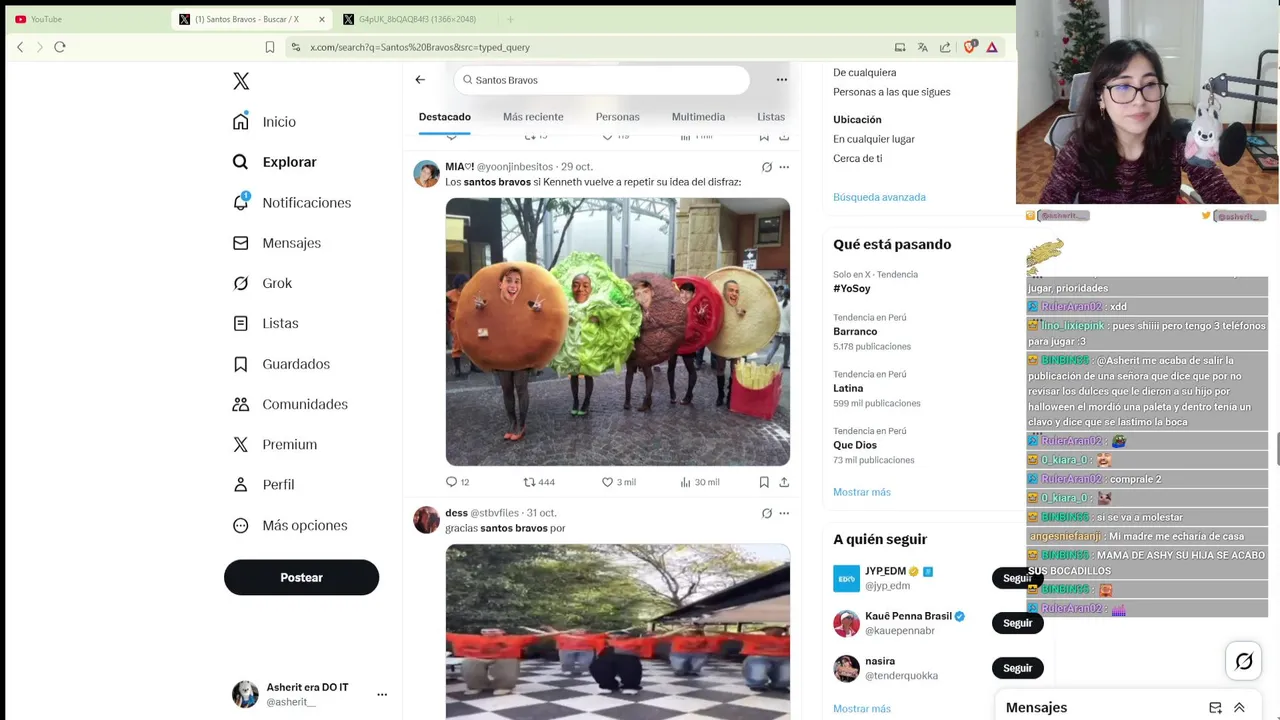
Task: Open Comunidades from sidebar
Action: pyautogui.click(x=290, y=404)
